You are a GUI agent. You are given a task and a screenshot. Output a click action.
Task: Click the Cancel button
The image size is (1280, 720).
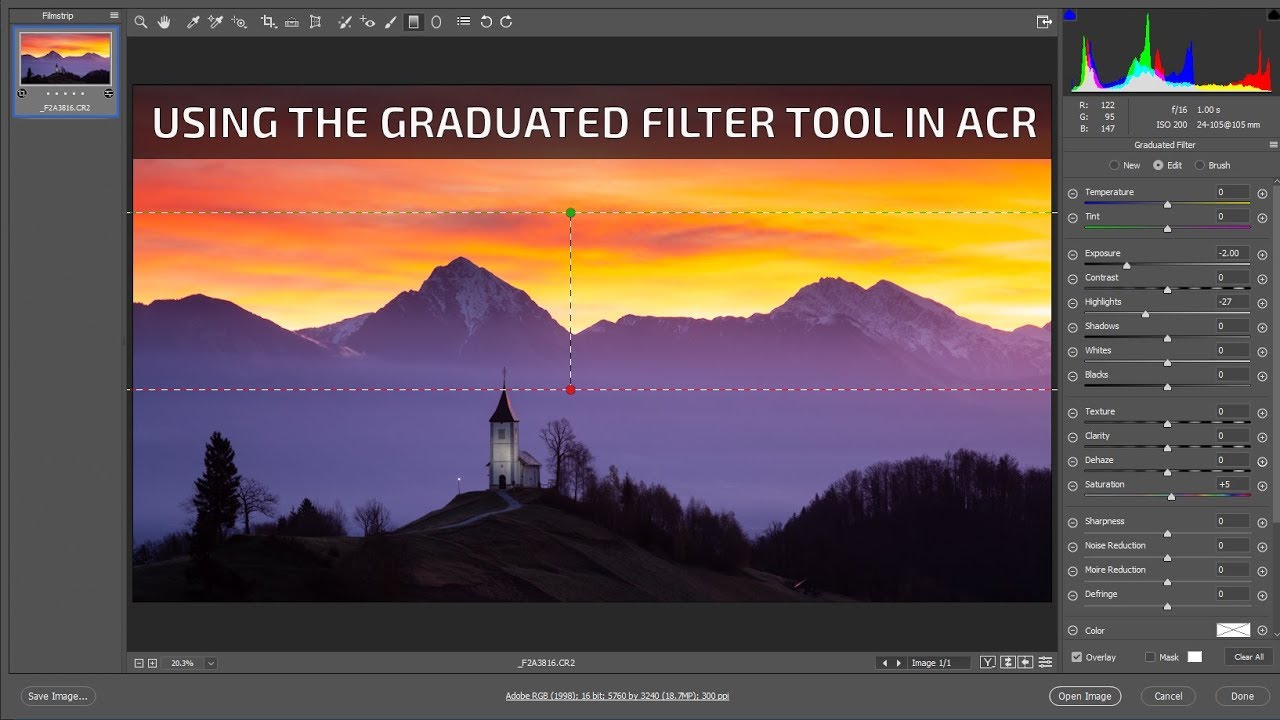[1168, 696]
